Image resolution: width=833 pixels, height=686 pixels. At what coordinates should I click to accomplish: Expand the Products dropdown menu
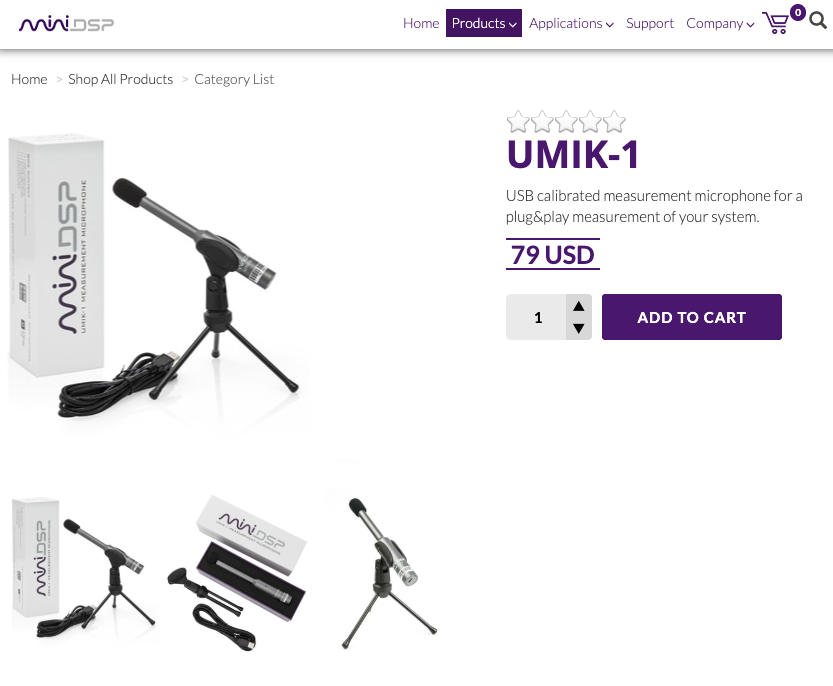483,23
